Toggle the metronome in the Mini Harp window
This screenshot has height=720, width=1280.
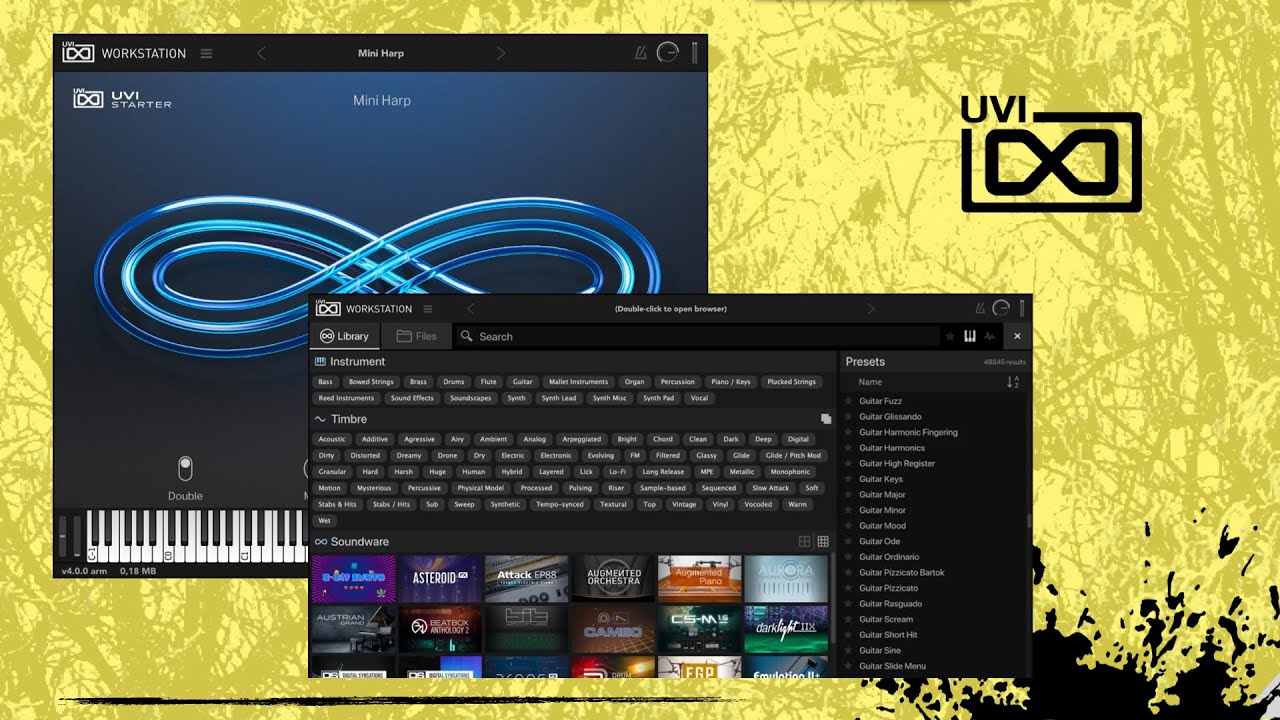pos(641,54)
